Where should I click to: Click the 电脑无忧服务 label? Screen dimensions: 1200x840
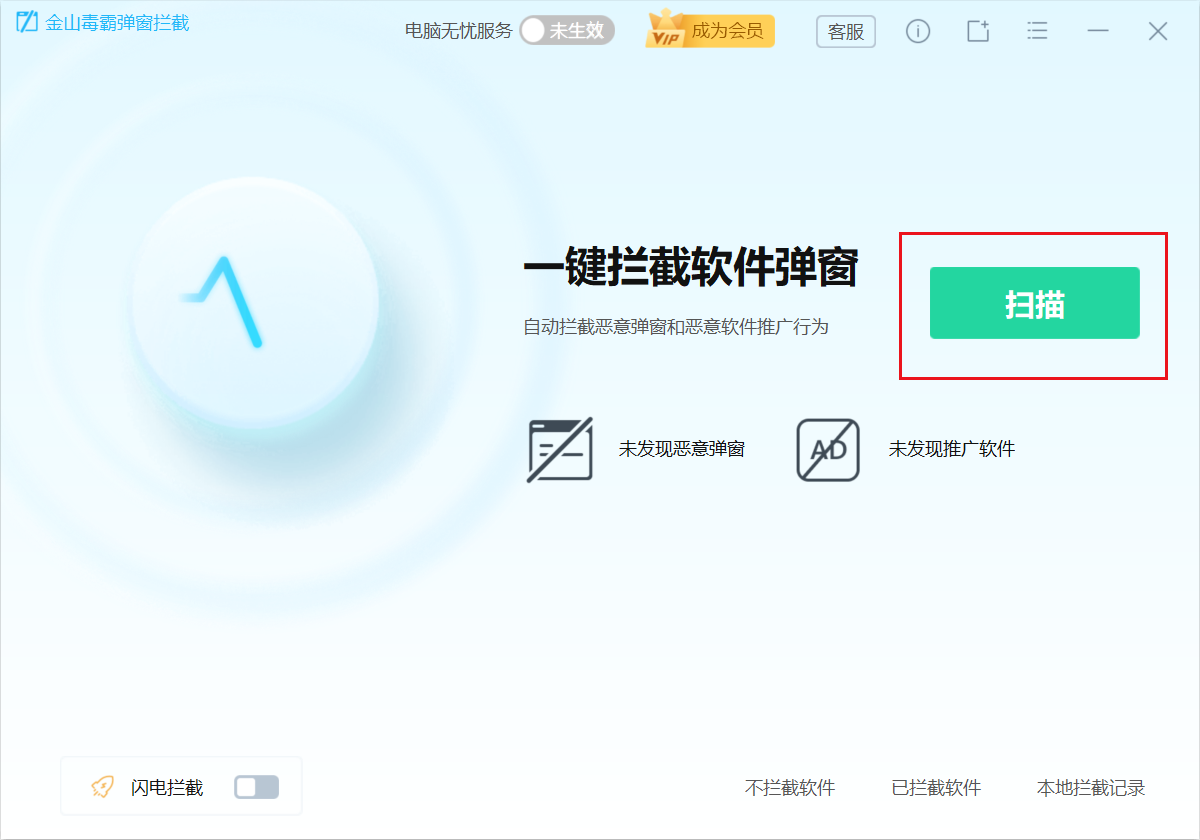click(459, 31)
